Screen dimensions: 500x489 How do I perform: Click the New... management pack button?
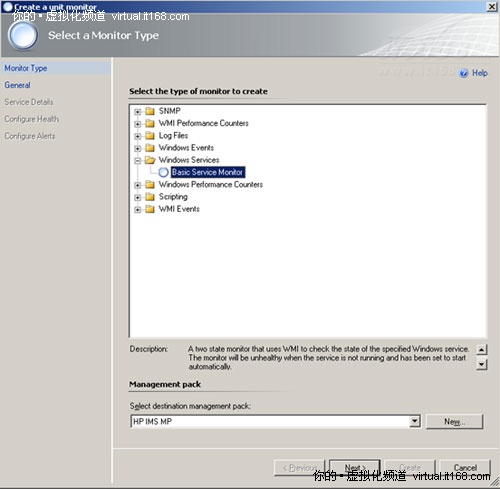454,422
